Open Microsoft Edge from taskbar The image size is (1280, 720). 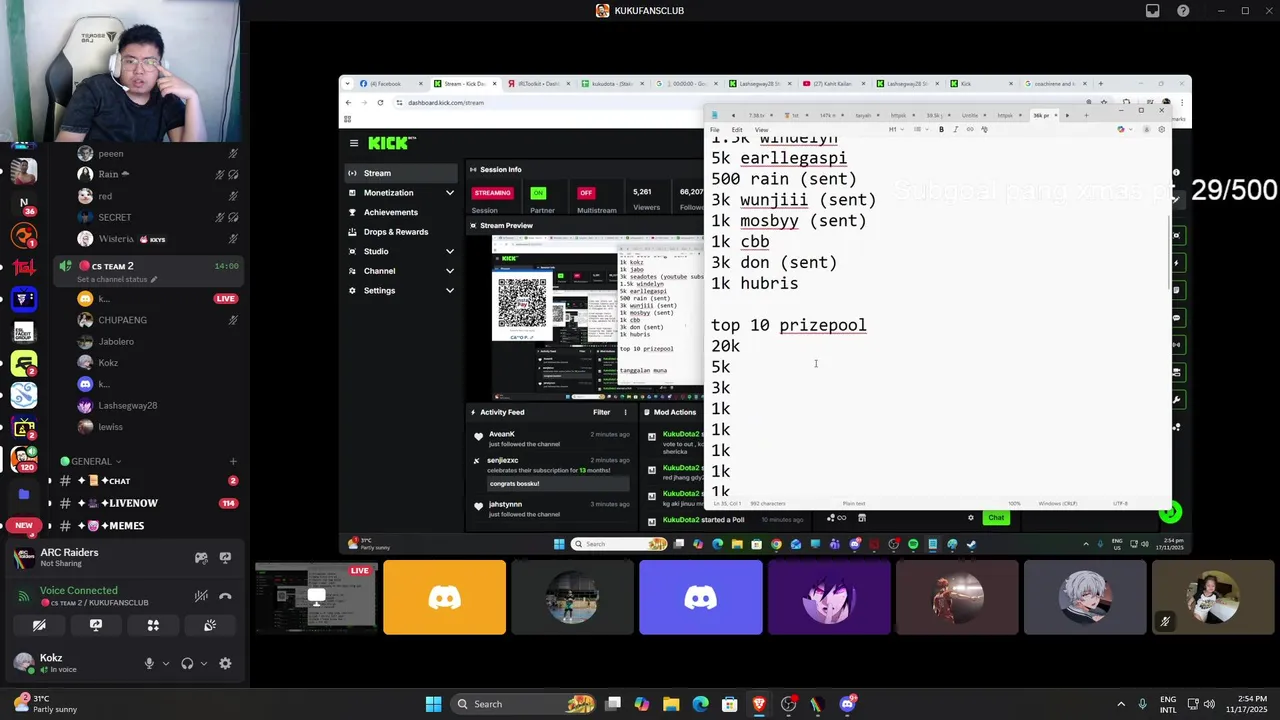point(700,704)
